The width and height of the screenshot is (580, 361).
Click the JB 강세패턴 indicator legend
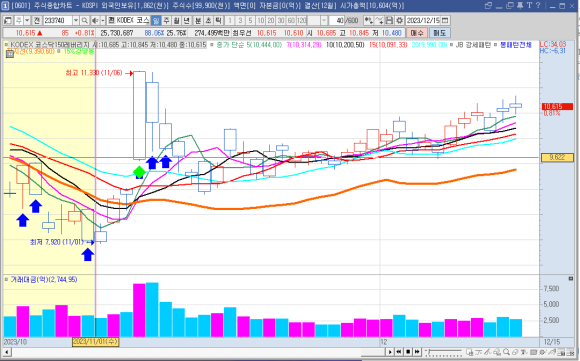pyautogui.click(x=473, y=45)
